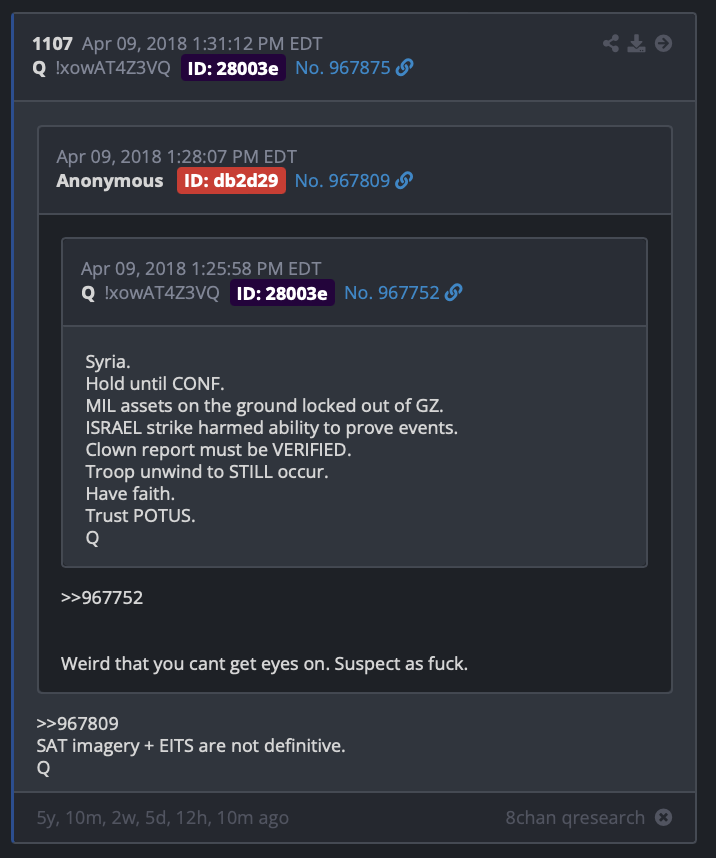This screenshot has height=858, width=716.
Task: Click the share icon on post 1107
Action: (x=611, y=43)
